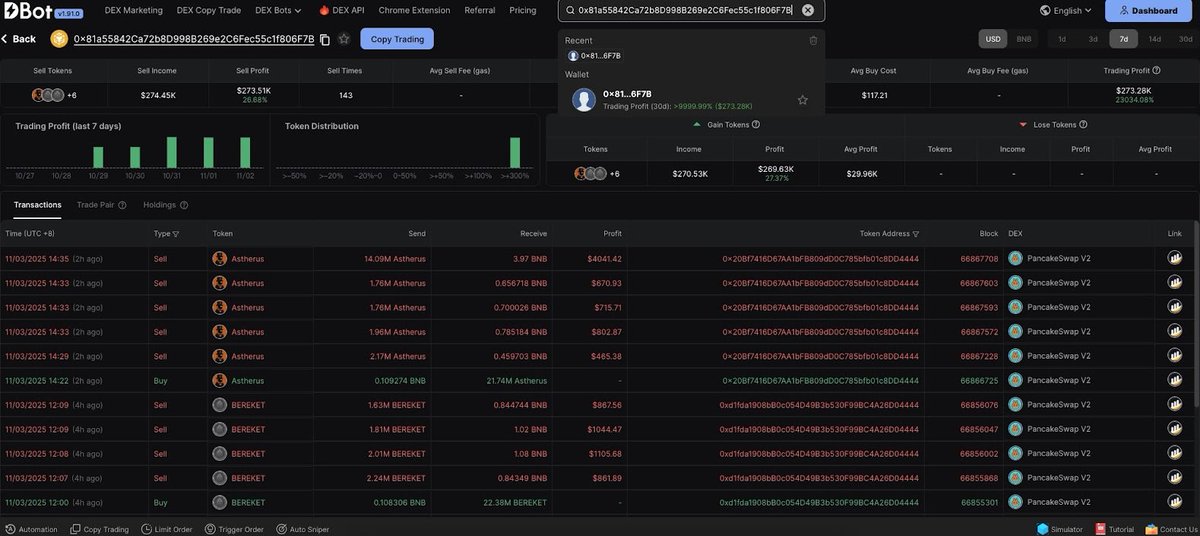Click the >+300% token distribution bar
This screenshot has height=536, width=1200.
(x=515, y=152)
